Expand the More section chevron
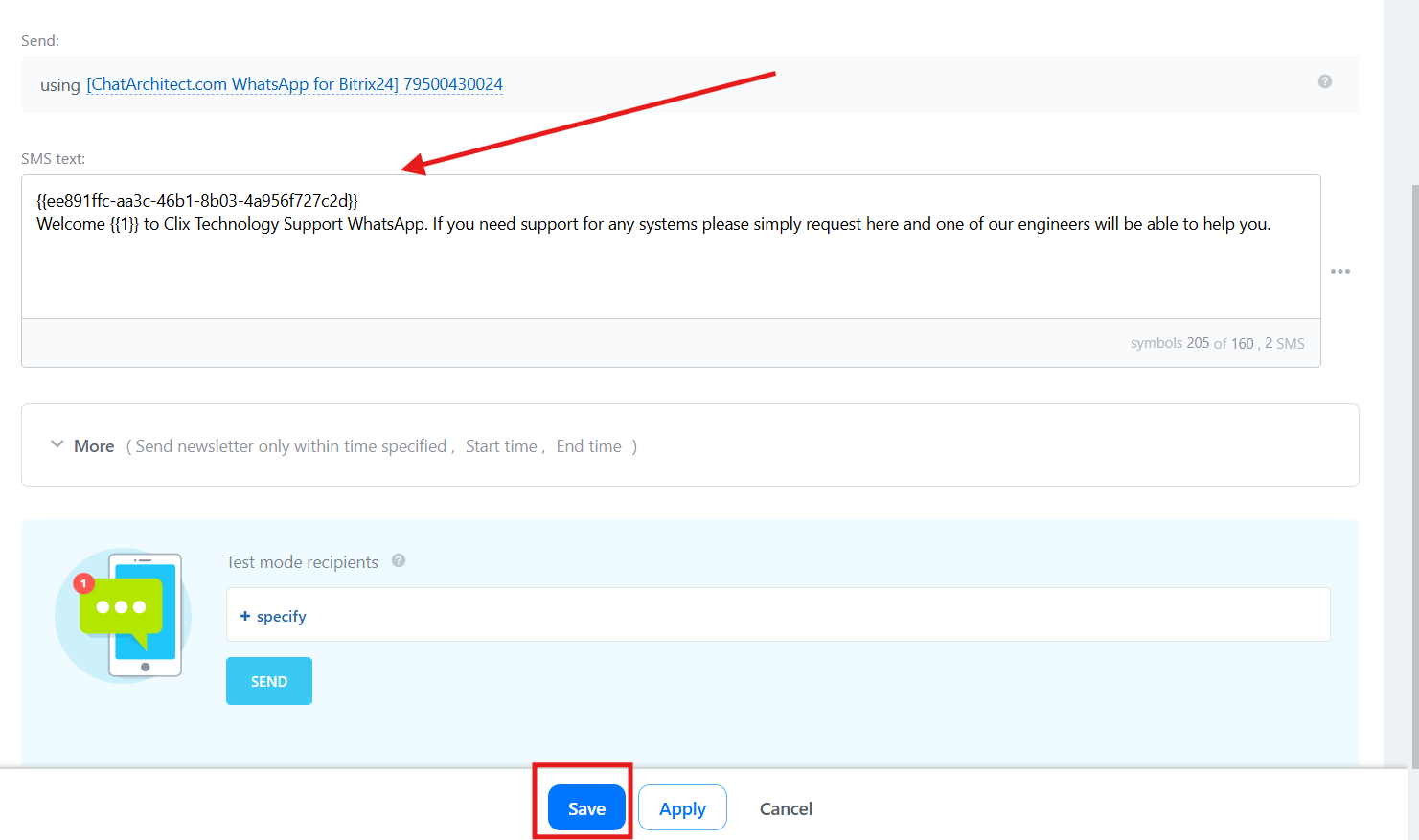The image size is (1419, 840). click(57, 444)
